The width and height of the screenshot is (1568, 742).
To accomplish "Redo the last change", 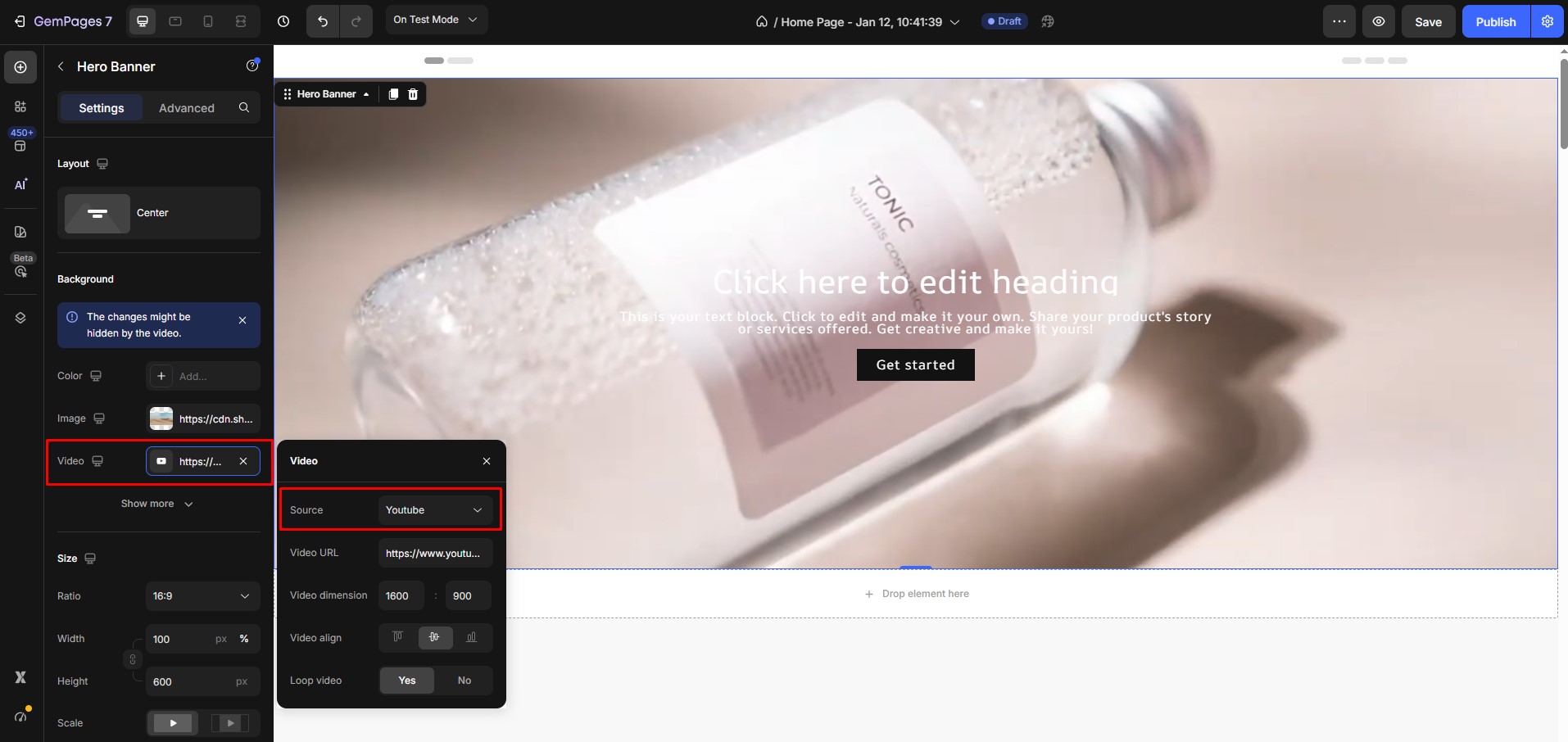I will point(356,21).
